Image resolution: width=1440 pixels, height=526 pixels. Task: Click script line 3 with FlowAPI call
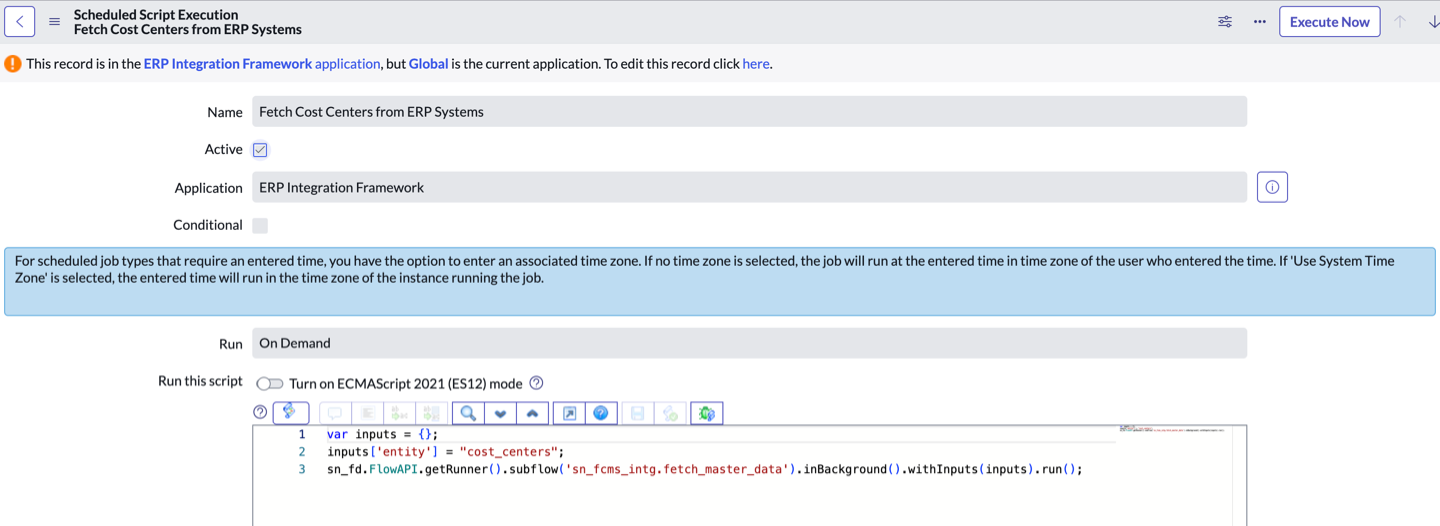point(704,469)
